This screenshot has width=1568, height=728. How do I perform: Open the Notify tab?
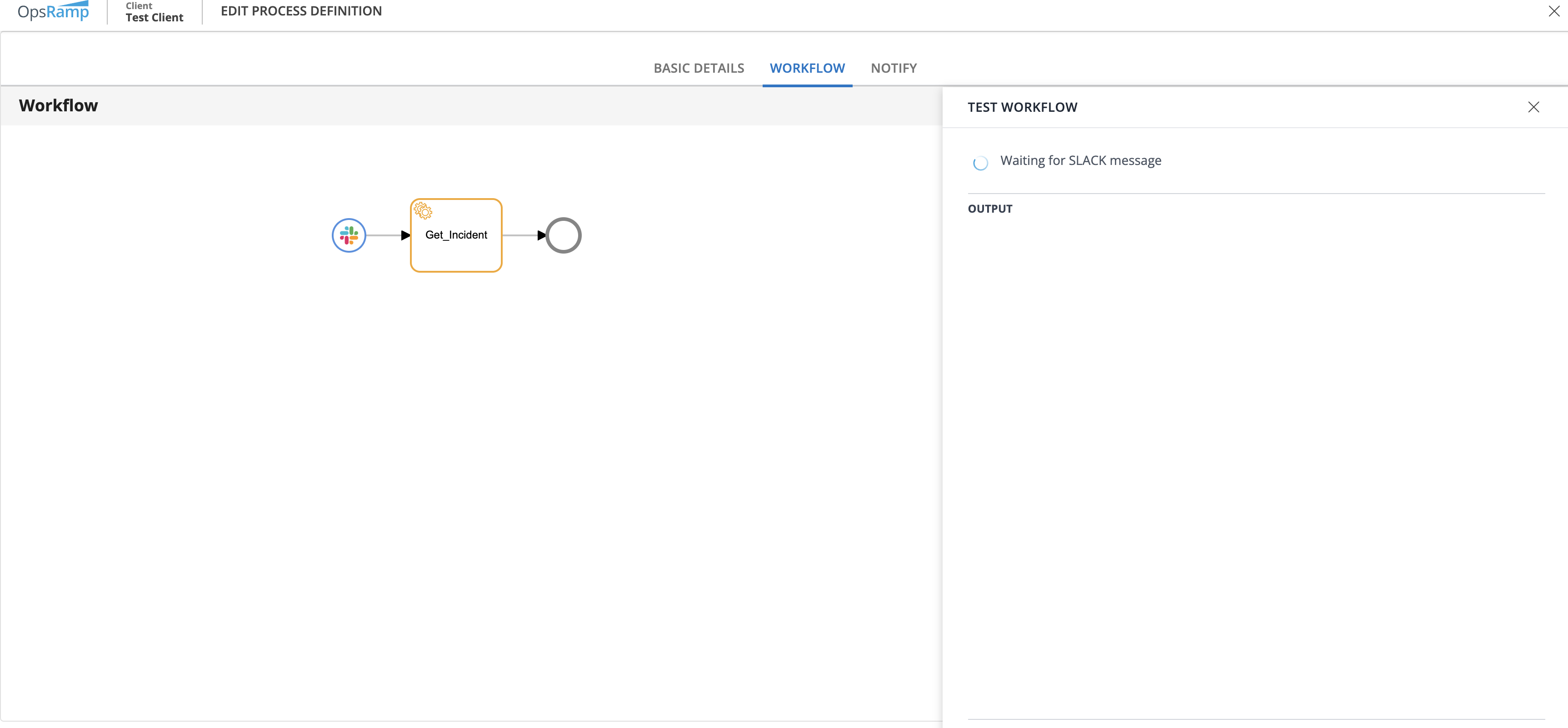pyautogui.click(x=893, y=68)
